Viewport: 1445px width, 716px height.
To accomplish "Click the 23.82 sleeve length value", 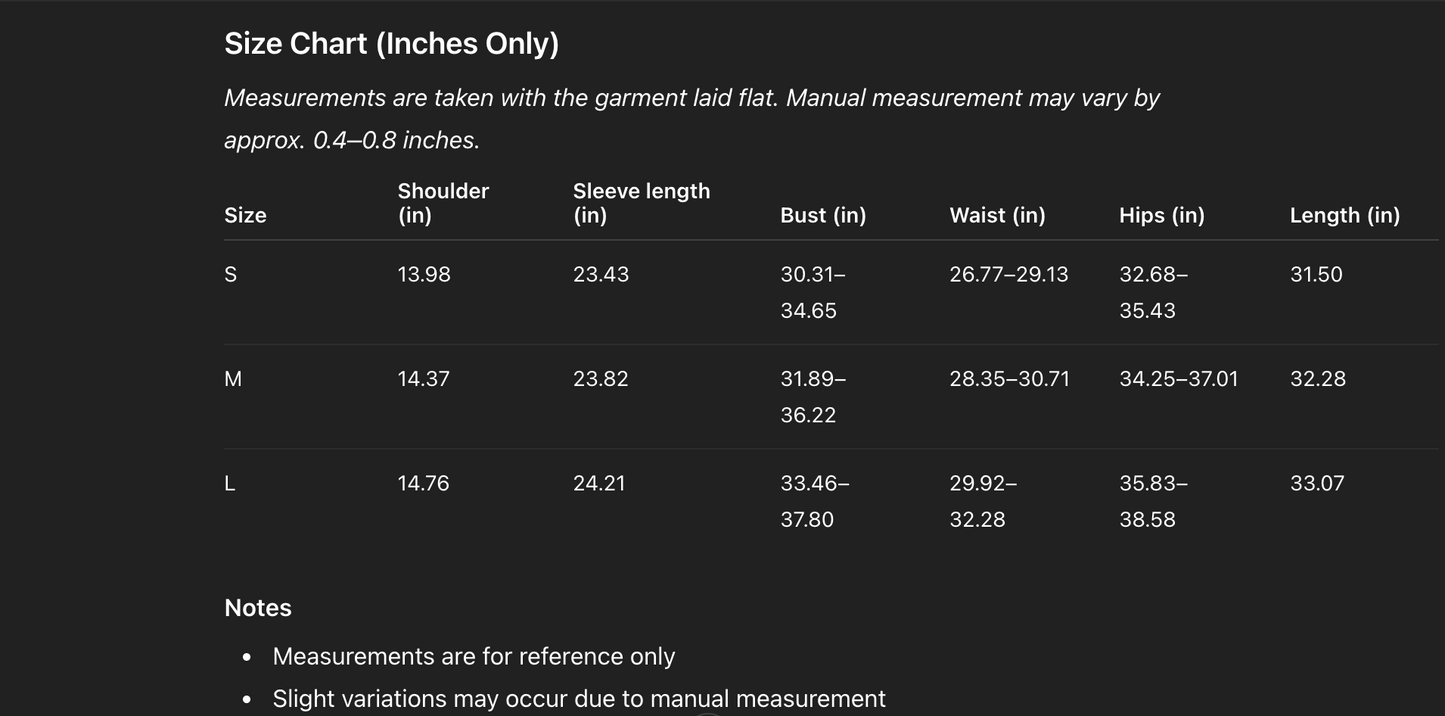I will [x=600, y=379].
